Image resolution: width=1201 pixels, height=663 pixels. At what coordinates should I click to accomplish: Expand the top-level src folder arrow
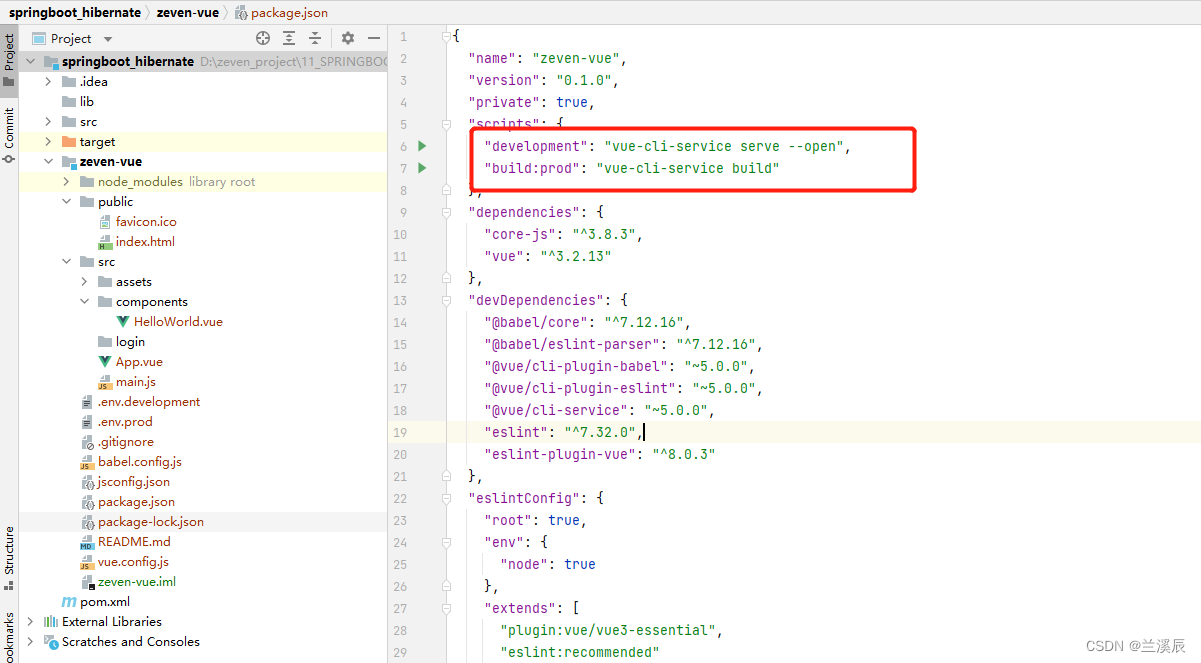point(48,121)
